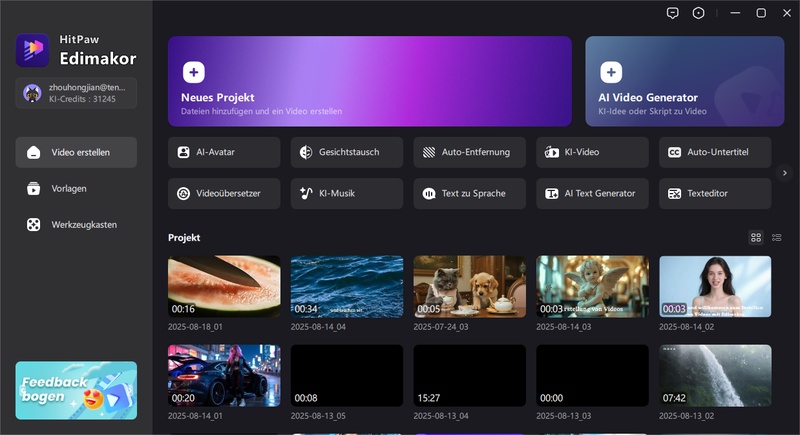Open the AI-Avatar tool button
800x435 pixels.
224,152
